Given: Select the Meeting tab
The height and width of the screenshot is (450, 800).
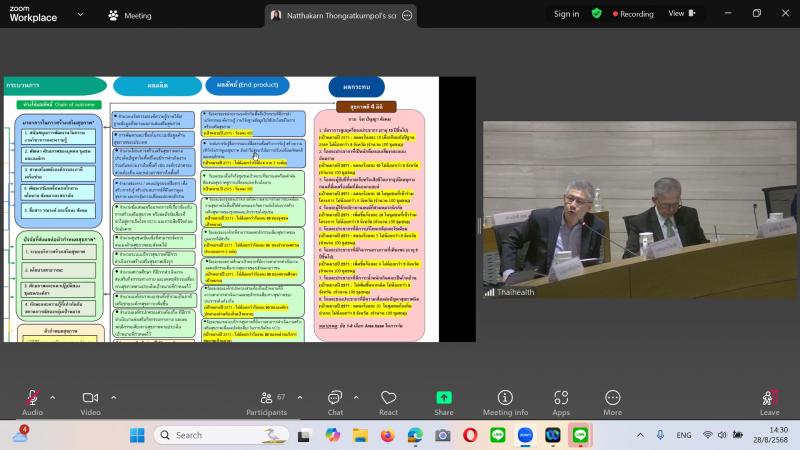Looking at the screenshot, I should [130, 15].
